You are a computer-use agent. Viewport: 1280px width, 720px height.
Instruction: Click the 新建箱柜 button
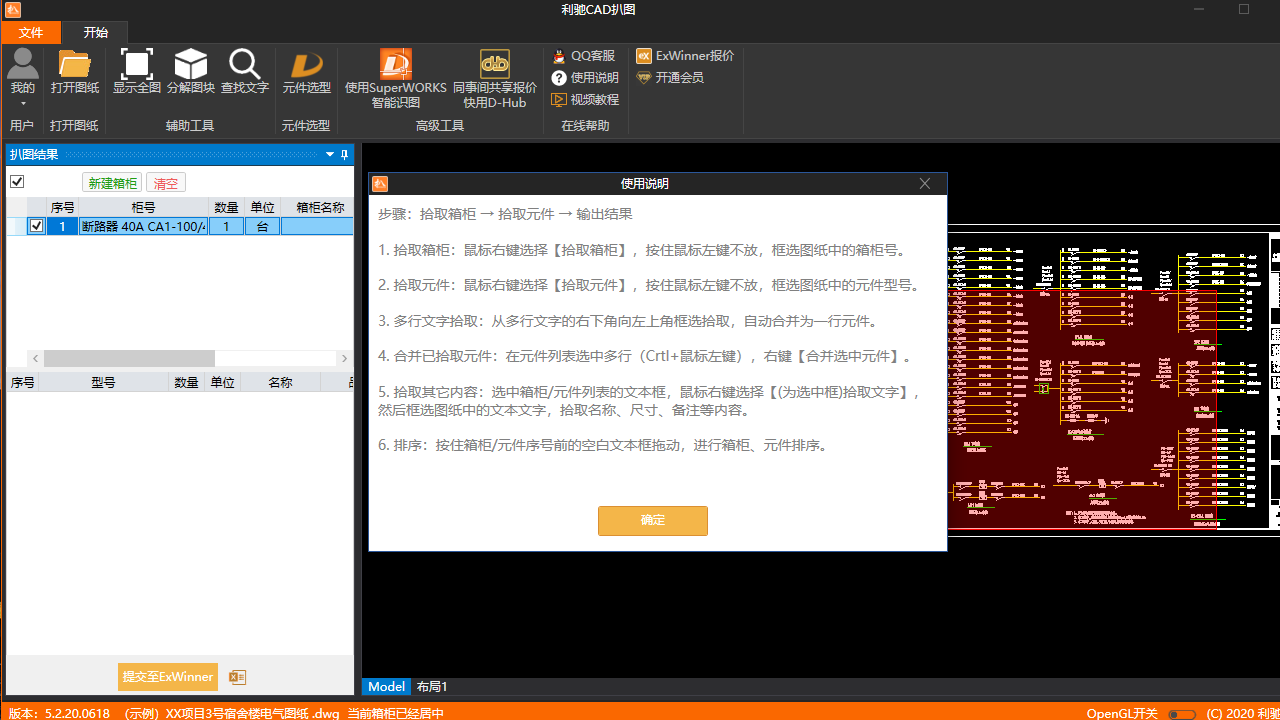click(x=113, y=183)
